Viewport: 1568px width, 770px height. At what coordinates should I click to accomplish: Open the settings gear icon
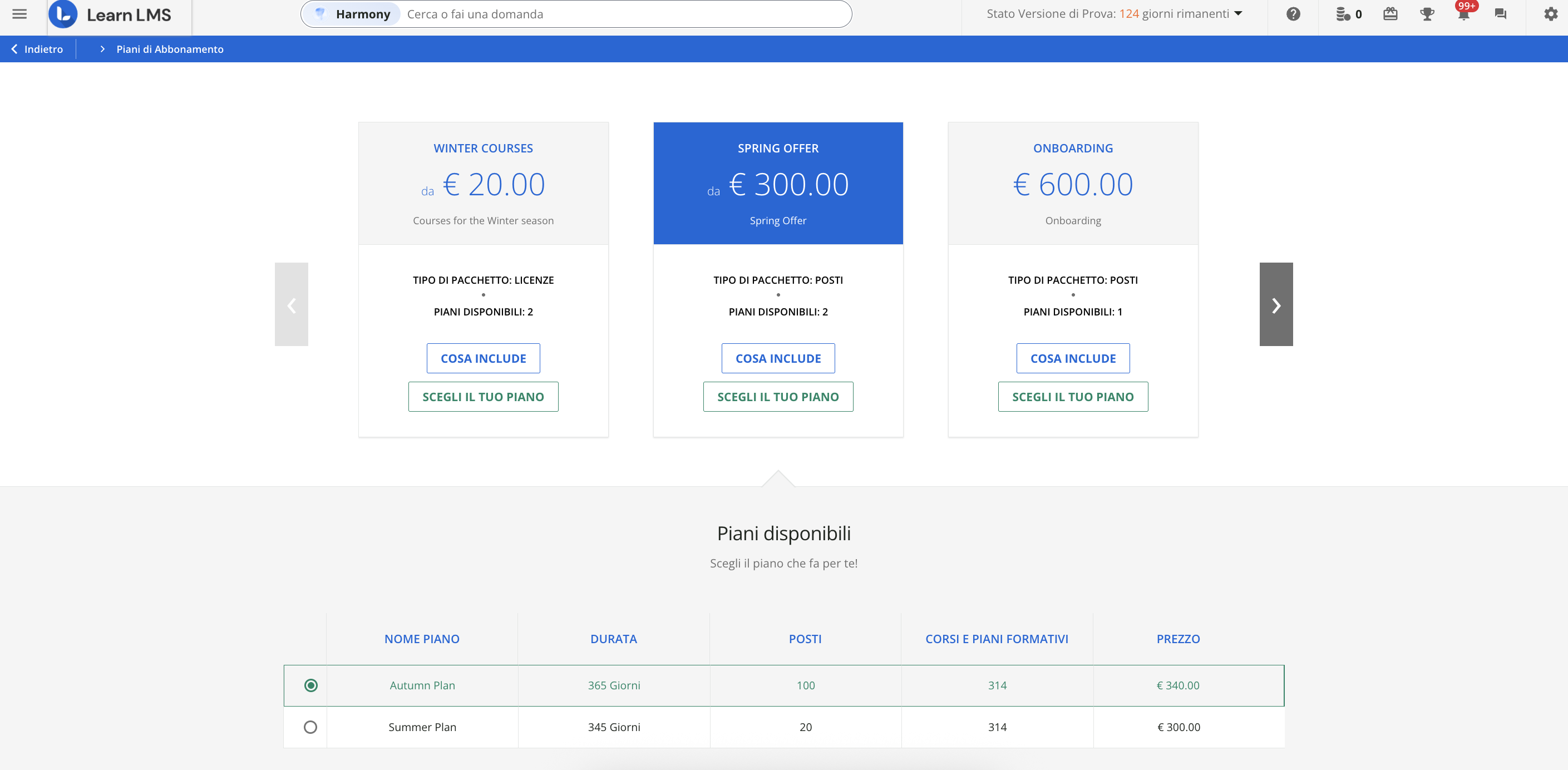(x=1550, y=14)
